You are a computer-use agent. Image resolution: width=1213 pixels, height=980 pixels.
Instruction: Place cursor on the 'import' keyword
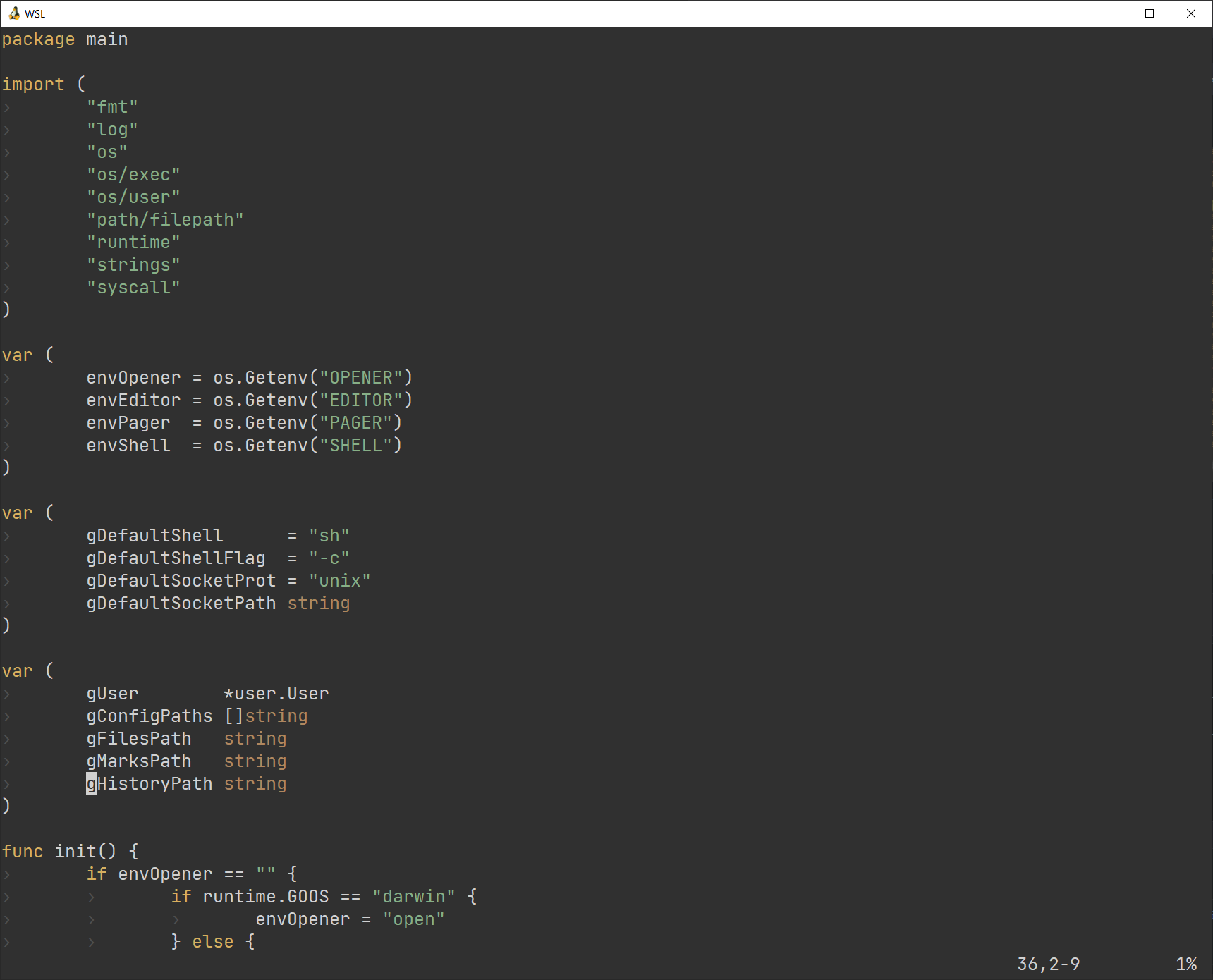(x=33, y=85)
